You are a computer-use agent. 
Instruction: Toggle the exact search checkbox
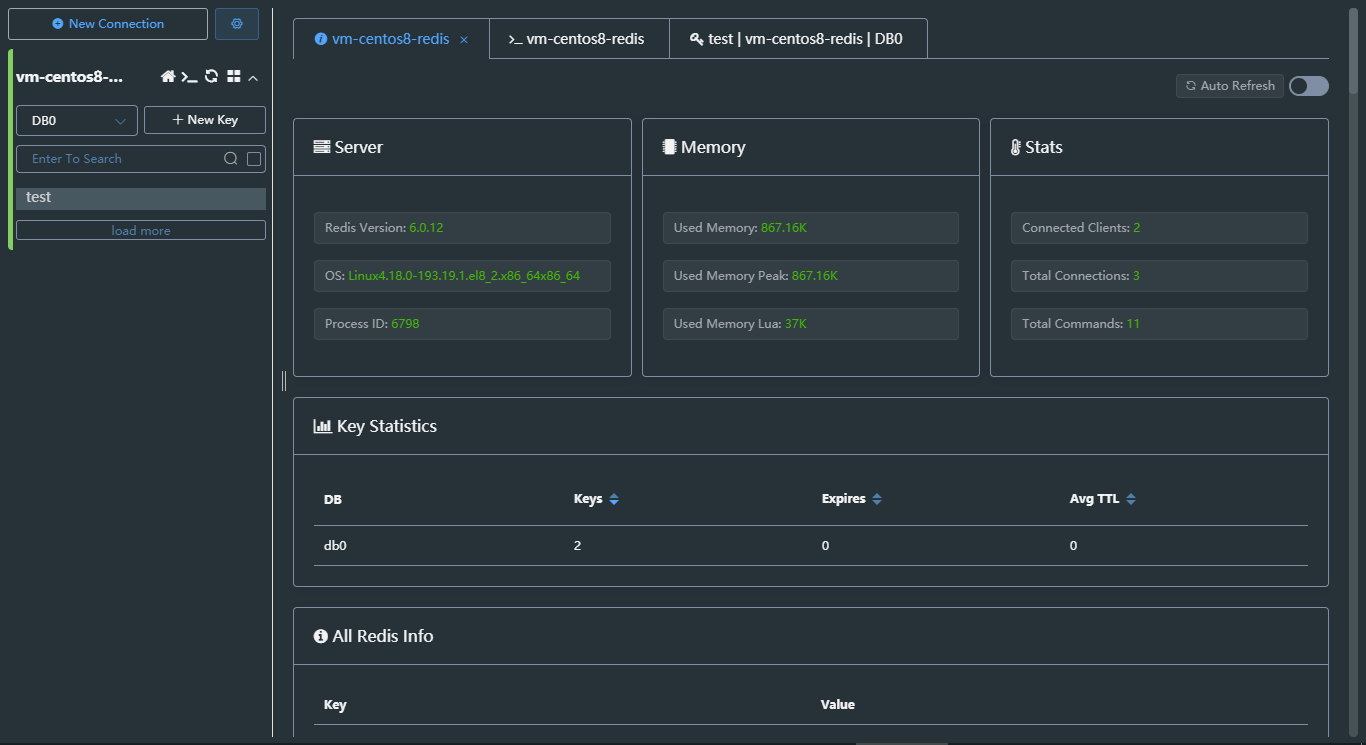click(x=254, y=159)
